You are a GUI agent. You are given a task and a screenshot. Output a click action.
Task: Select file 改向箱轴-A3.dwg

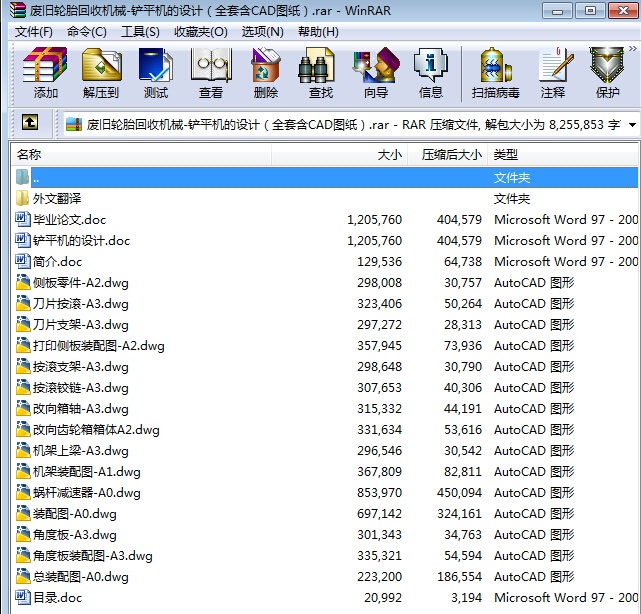[326, 409]
